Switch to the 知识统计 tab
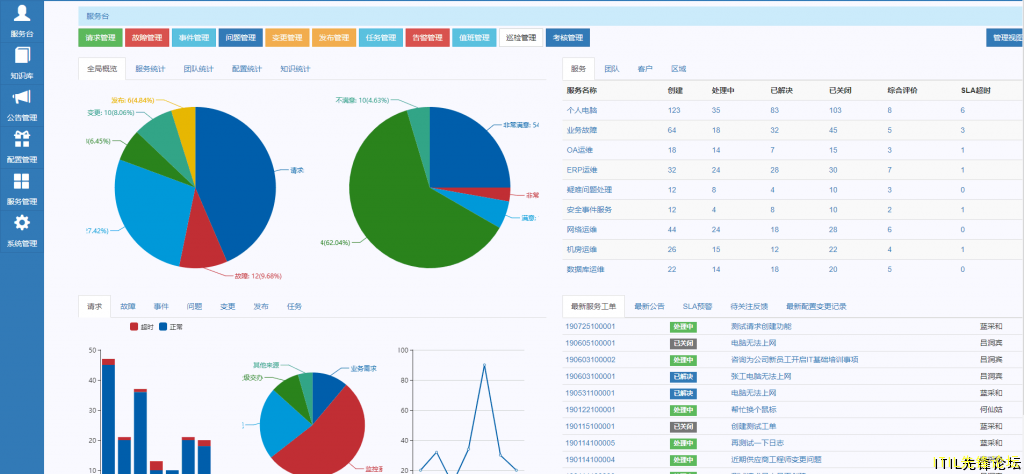The width and height of the screenshot is (1024, 474). click(x=295, y=69)
